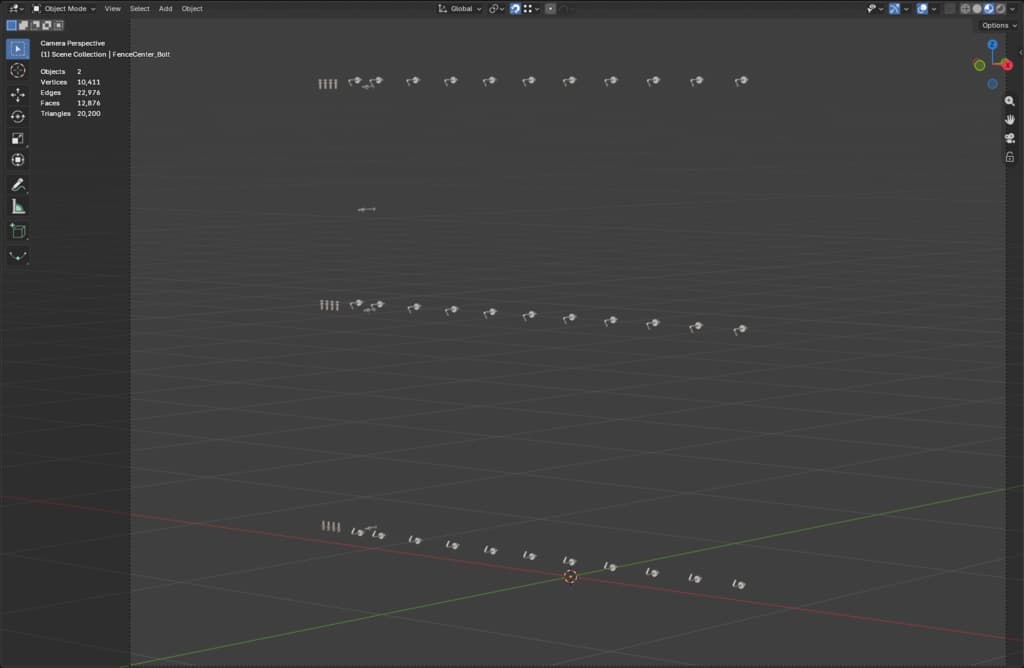Open the pivot point dropdown

coord(496,8)
